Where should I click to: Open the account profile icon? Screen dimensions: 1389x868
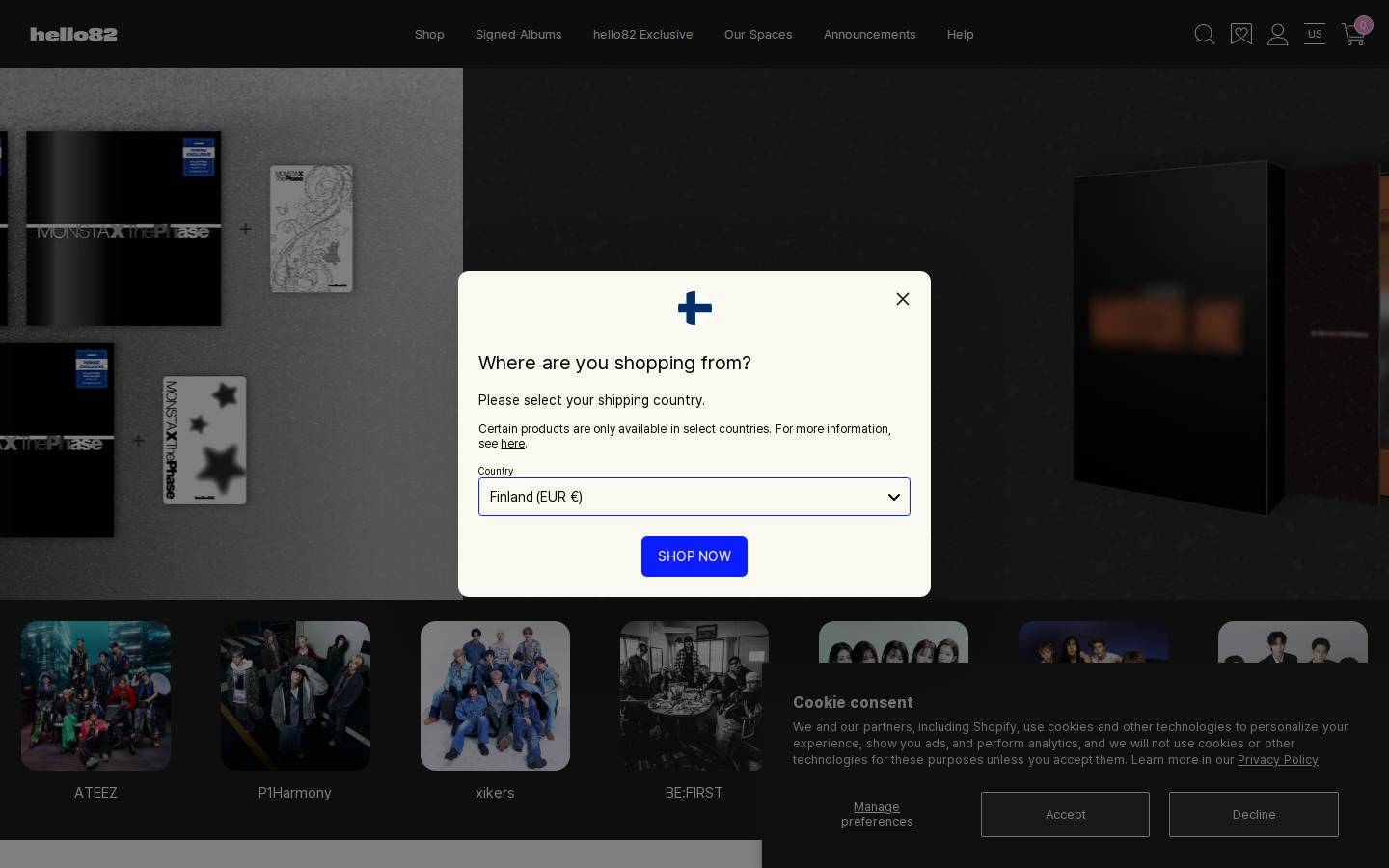click(x=1278, y=35)
